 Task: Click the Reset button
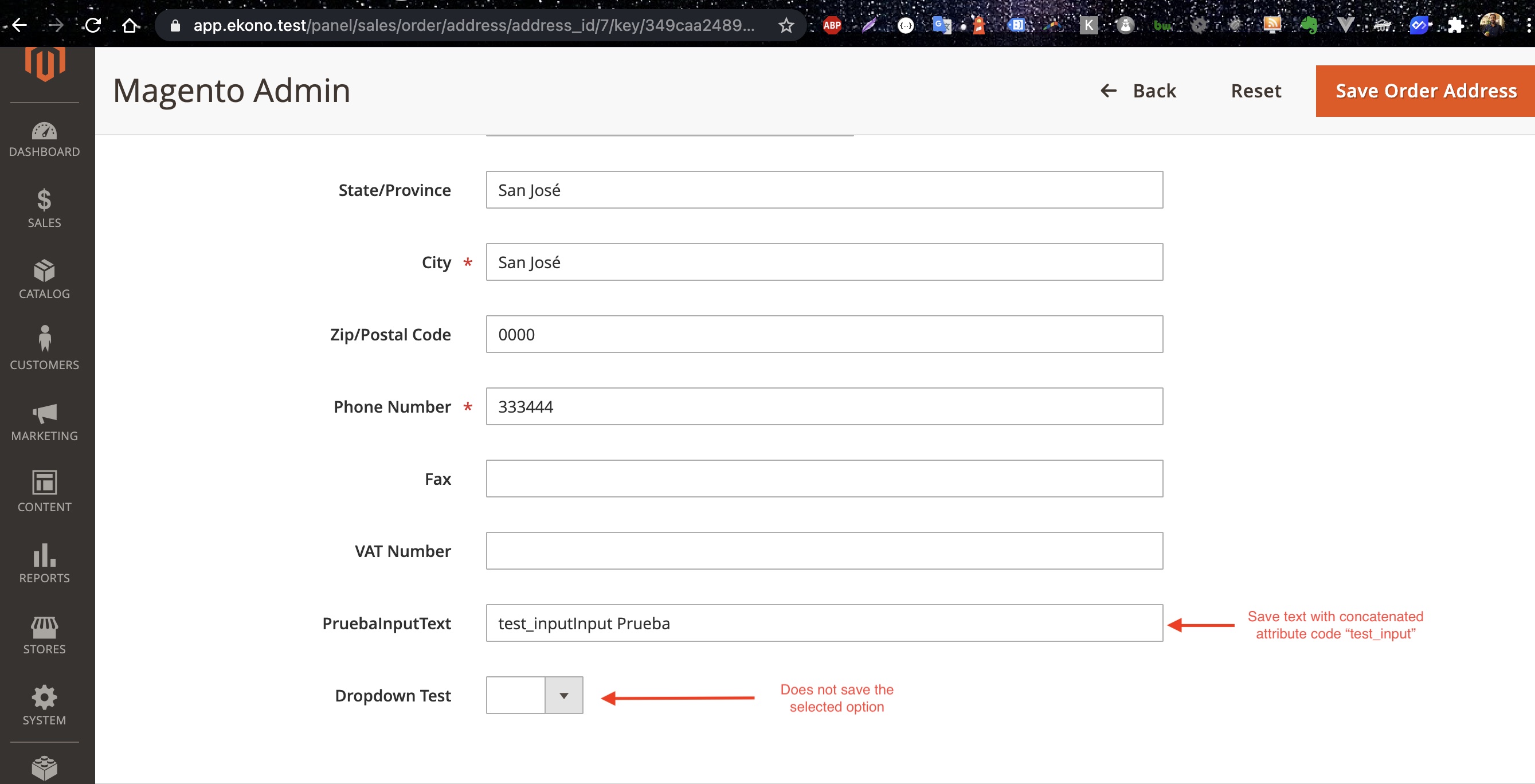tap(1255, 91)
